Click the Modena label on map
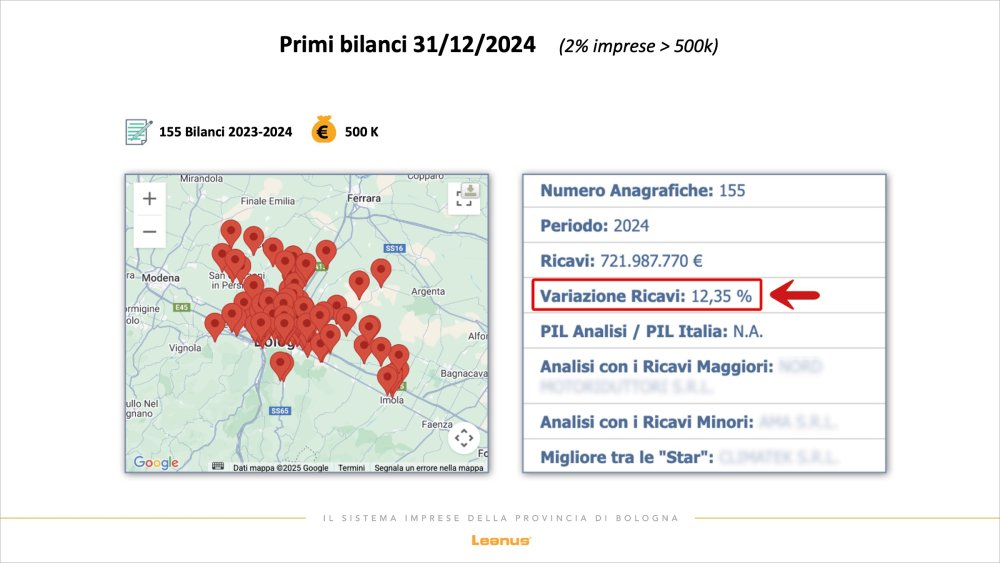Viewport: 1000px width, 563px height. coord(161,278)
